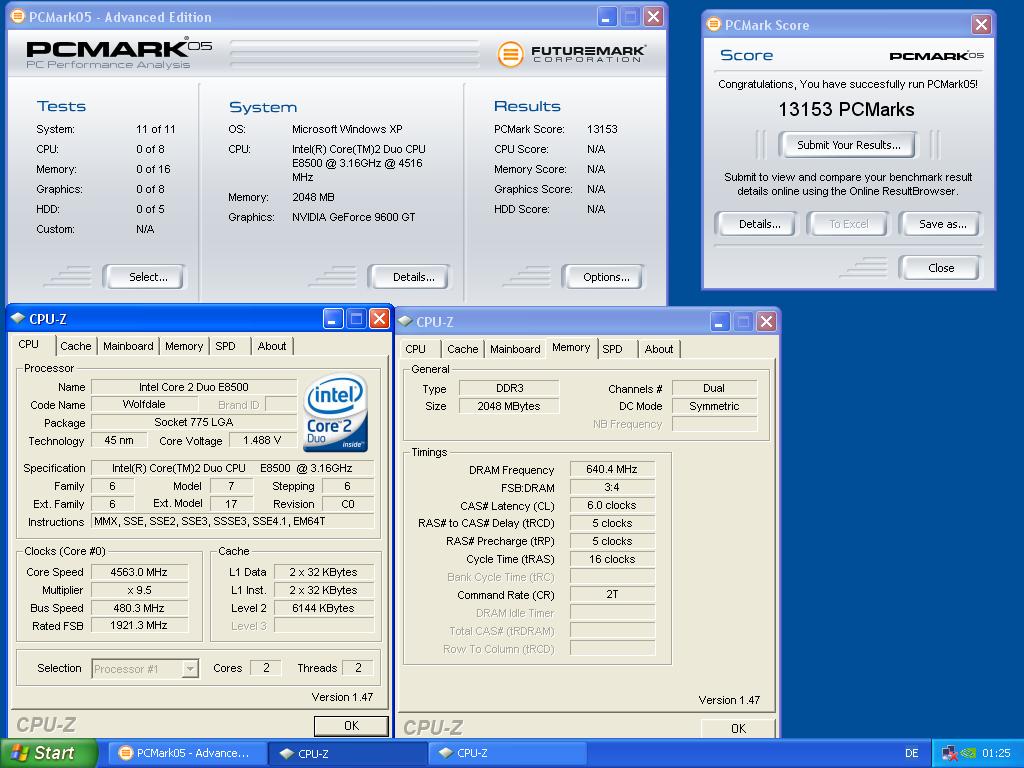Open SPD tab in front CPU-Z
The width and height of the screenshot is (1024, 768).
pos(225,346)
